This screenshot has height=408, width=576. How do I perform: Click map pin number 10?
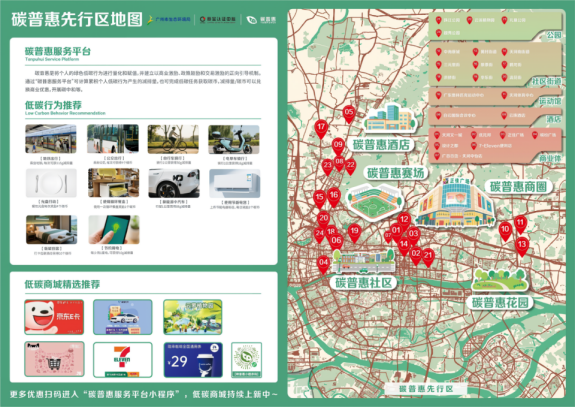tap(505, 231)
